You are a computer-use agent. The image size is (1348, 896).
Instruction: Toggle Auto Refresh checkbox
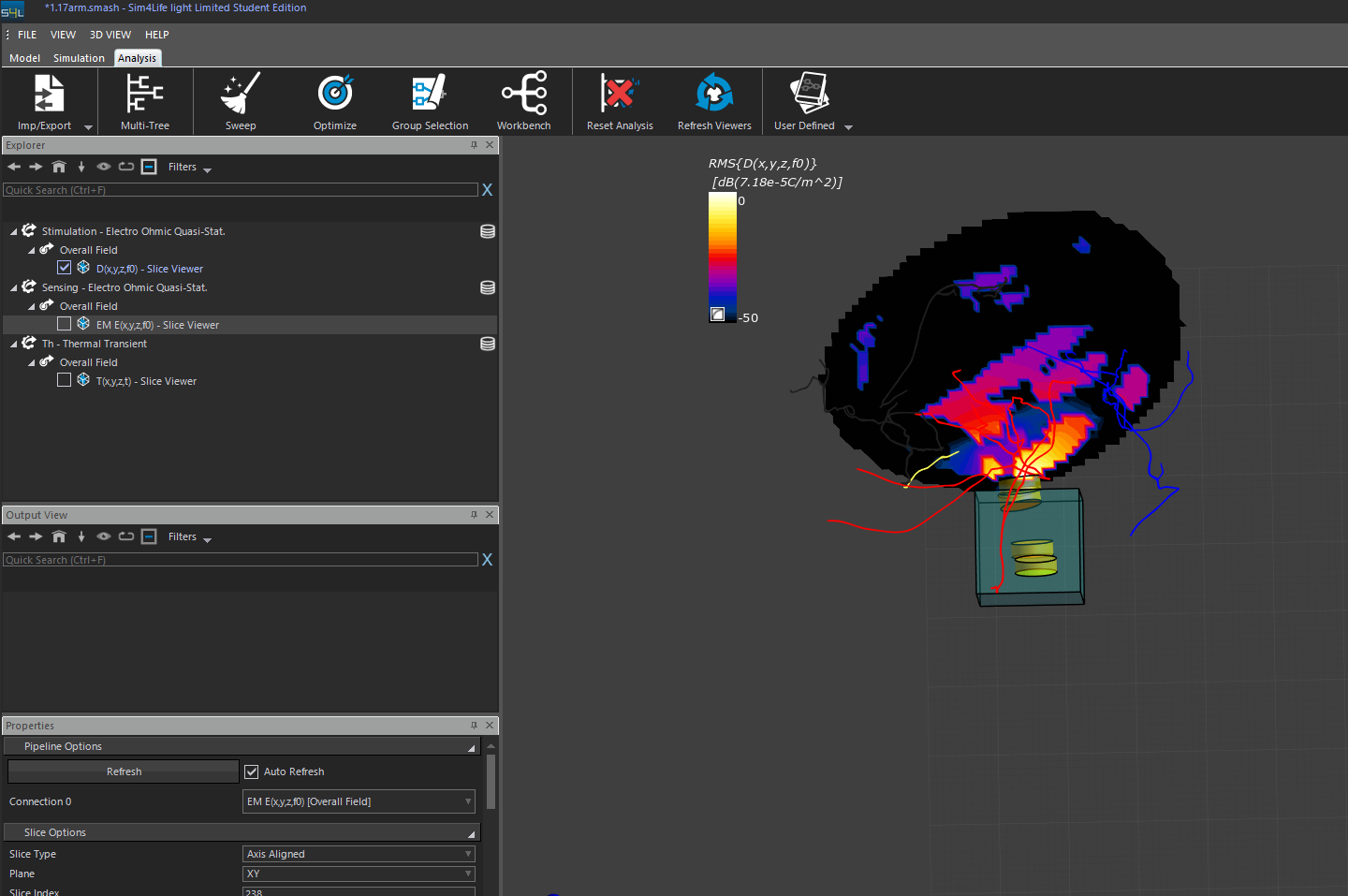251,771
